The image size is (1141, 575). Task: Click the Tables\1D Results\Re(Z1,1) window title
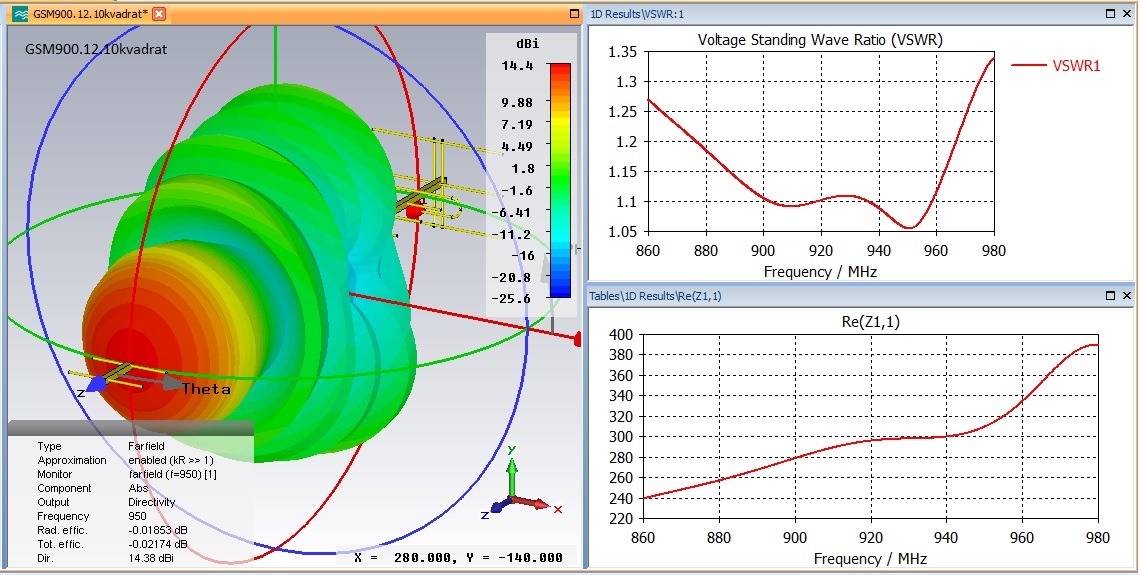pyautogui.click(x=656, y=296)
